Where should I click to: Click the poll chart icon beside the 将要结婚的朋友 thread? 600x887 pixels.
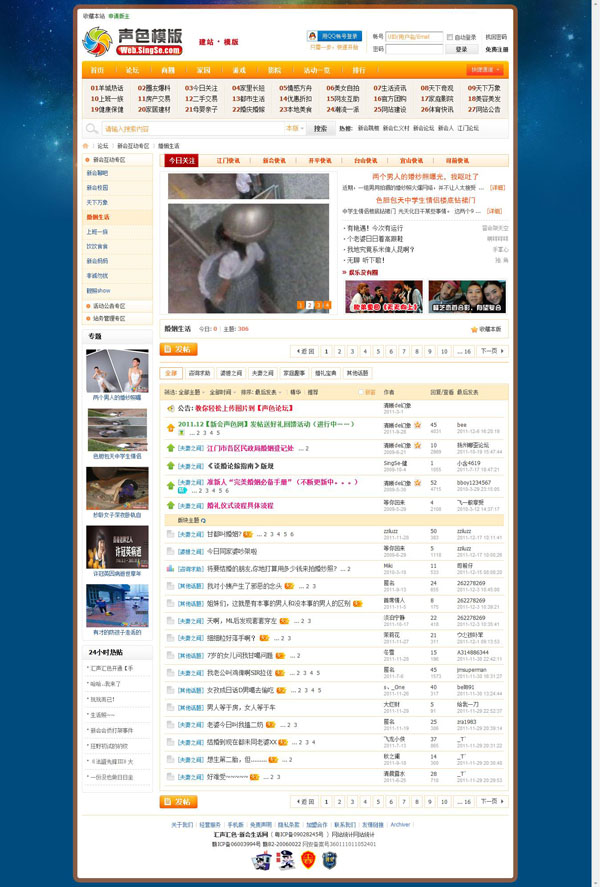pos(170,569)
